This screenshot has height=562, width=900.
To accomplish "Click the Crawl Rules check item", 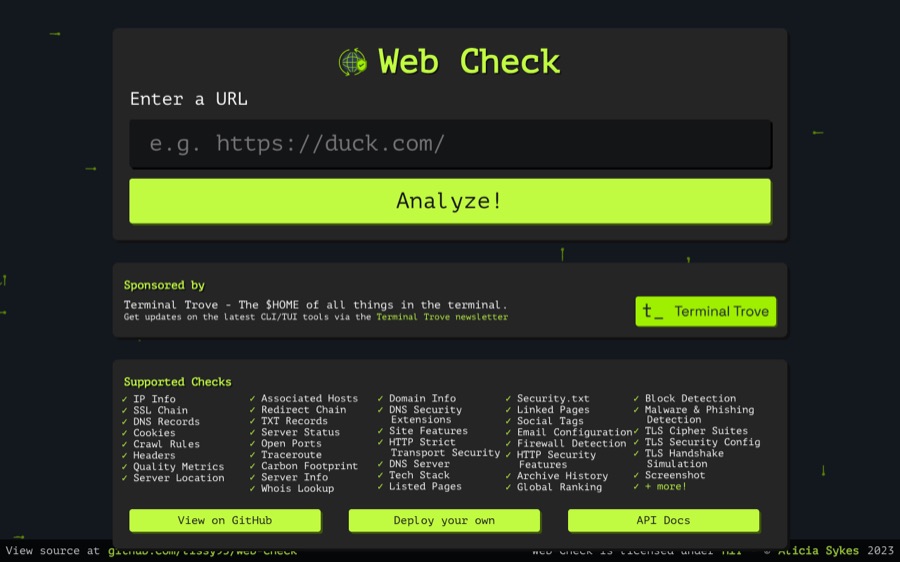I will click(166, 444).
